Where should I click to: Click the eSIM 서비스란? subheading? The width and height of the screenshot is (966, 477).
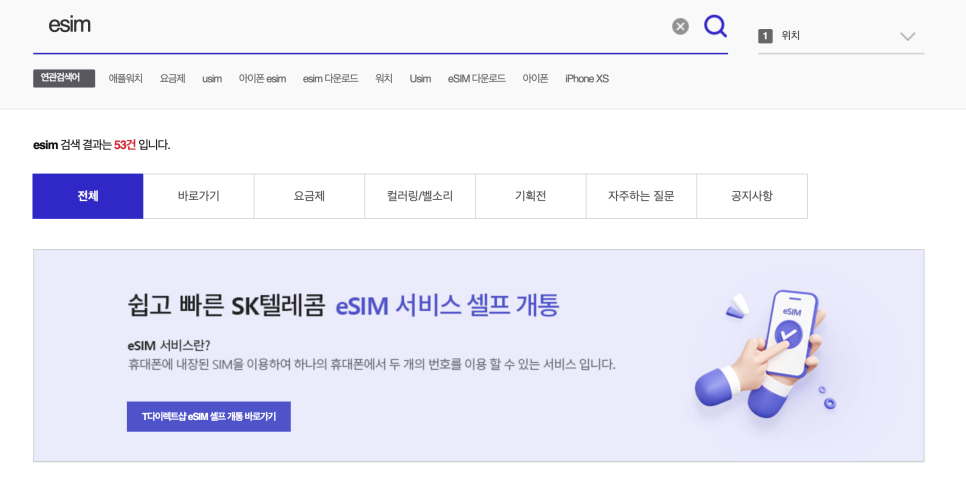(x=169, y=345)
